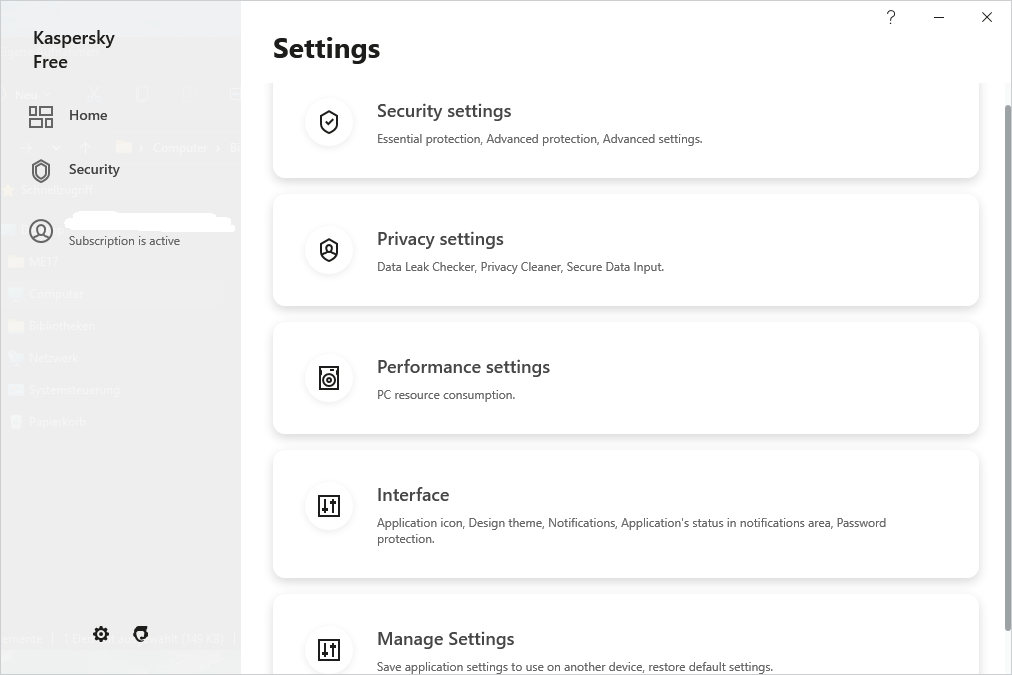1012x675 pixels.
Task: Click the Performance settings disk icon
Action: (x=329, y=378)
